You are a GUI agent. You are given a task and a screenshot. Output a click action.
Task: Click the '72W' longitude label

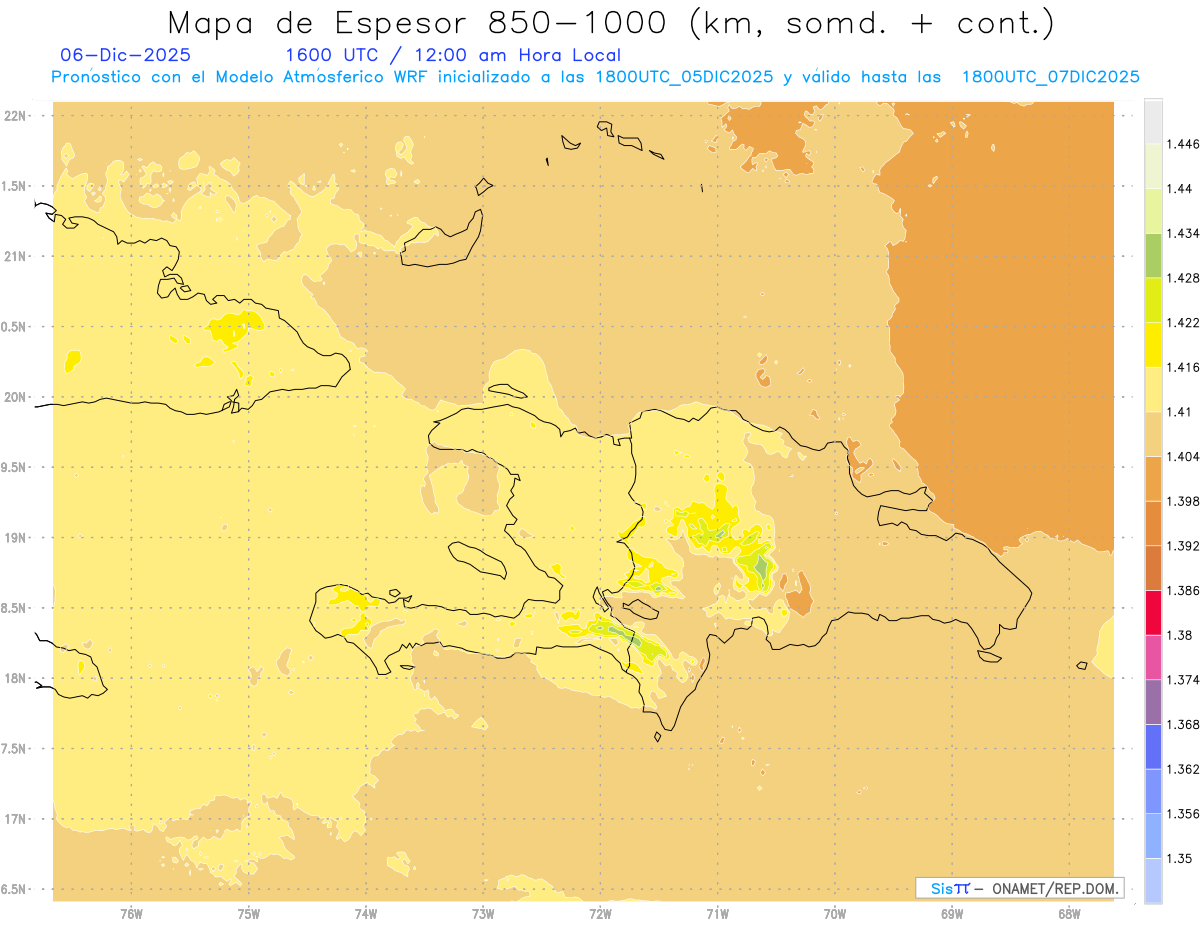click(x=600, y=913)
